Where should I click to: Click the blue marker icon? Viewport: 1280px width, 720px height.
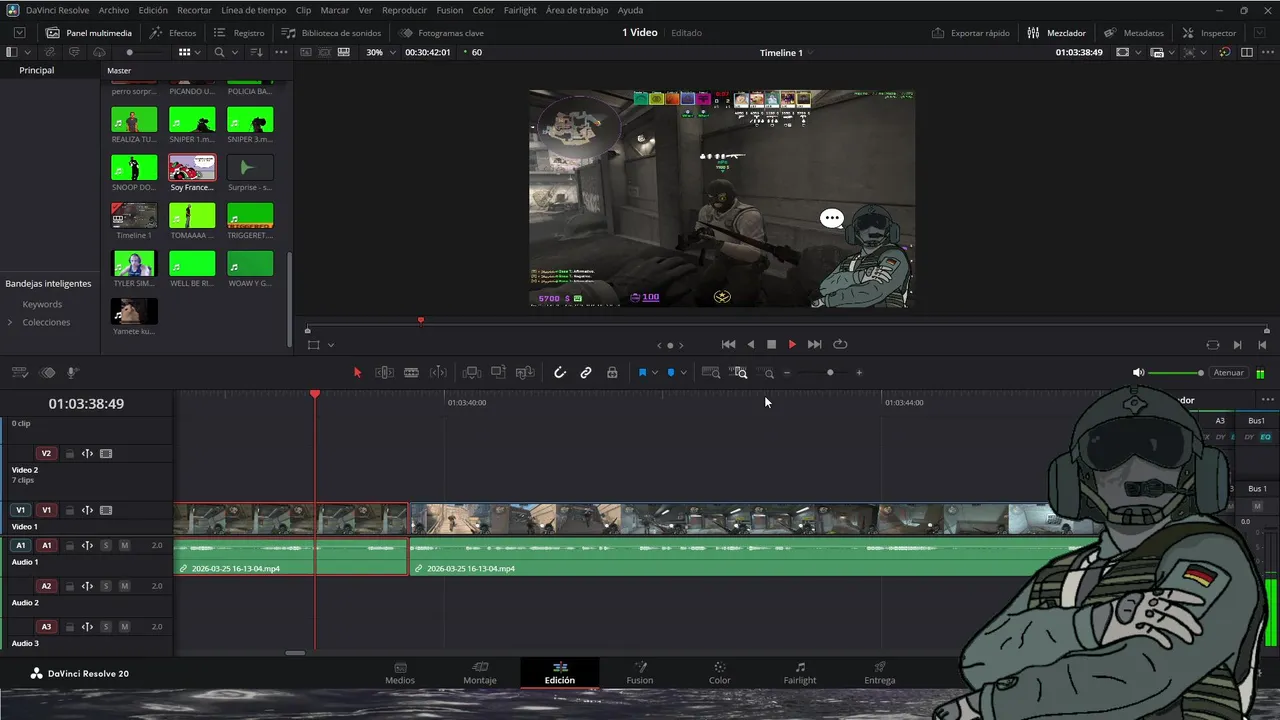[x=671, y=373]
